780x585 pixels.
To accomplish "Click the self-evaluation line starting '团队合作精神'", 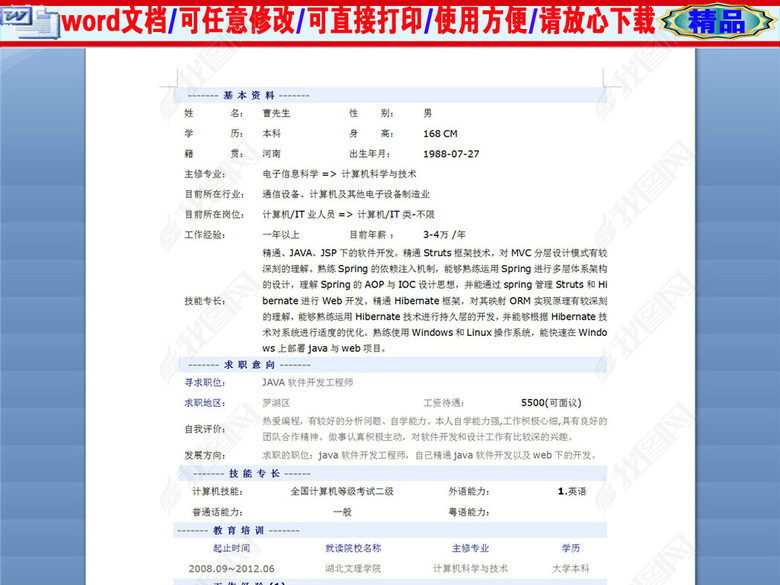I will 418,437.
